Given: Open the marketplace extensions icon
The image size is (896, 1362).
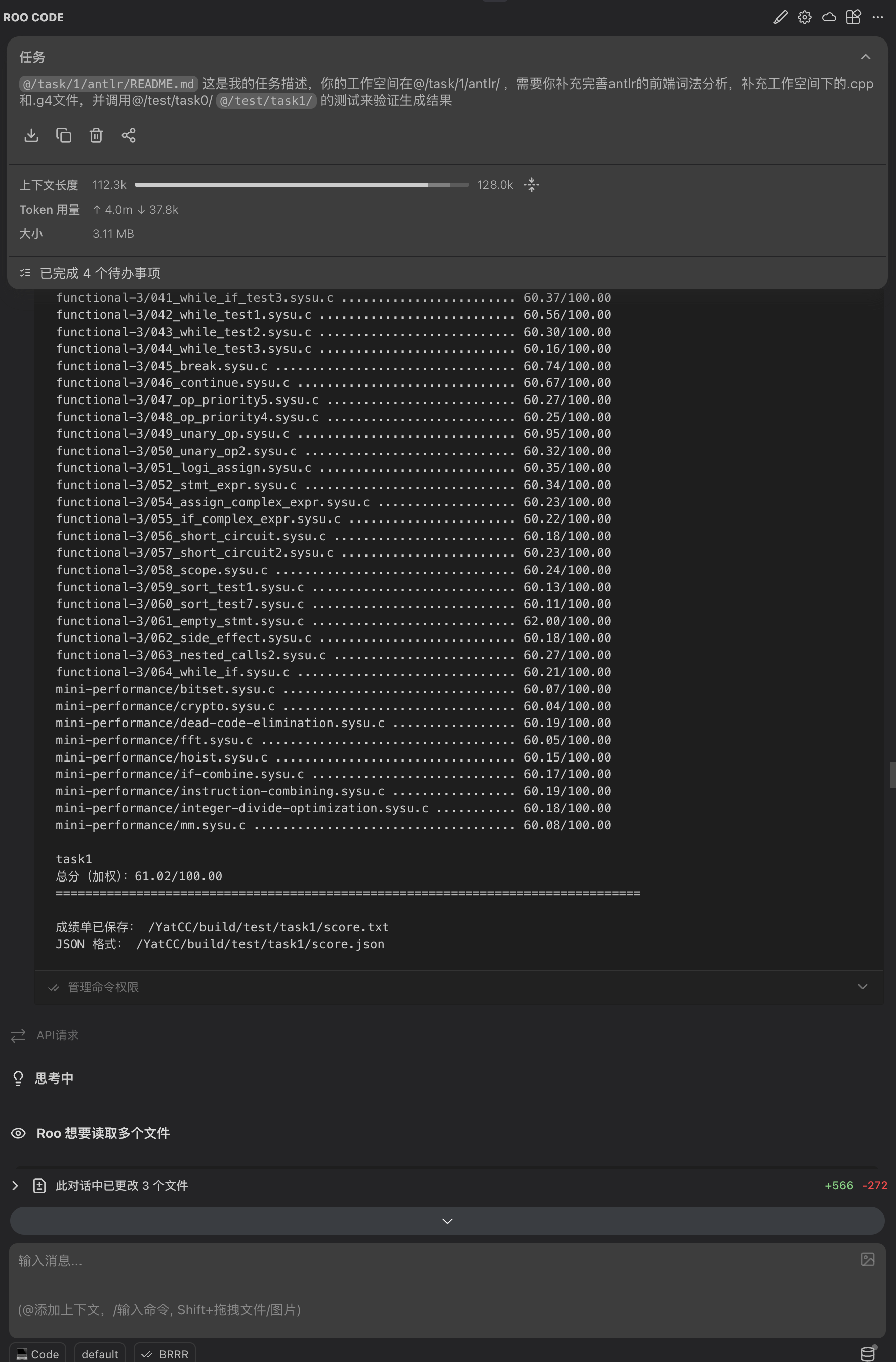Looking at the screenshot, I should pos(852,17).
